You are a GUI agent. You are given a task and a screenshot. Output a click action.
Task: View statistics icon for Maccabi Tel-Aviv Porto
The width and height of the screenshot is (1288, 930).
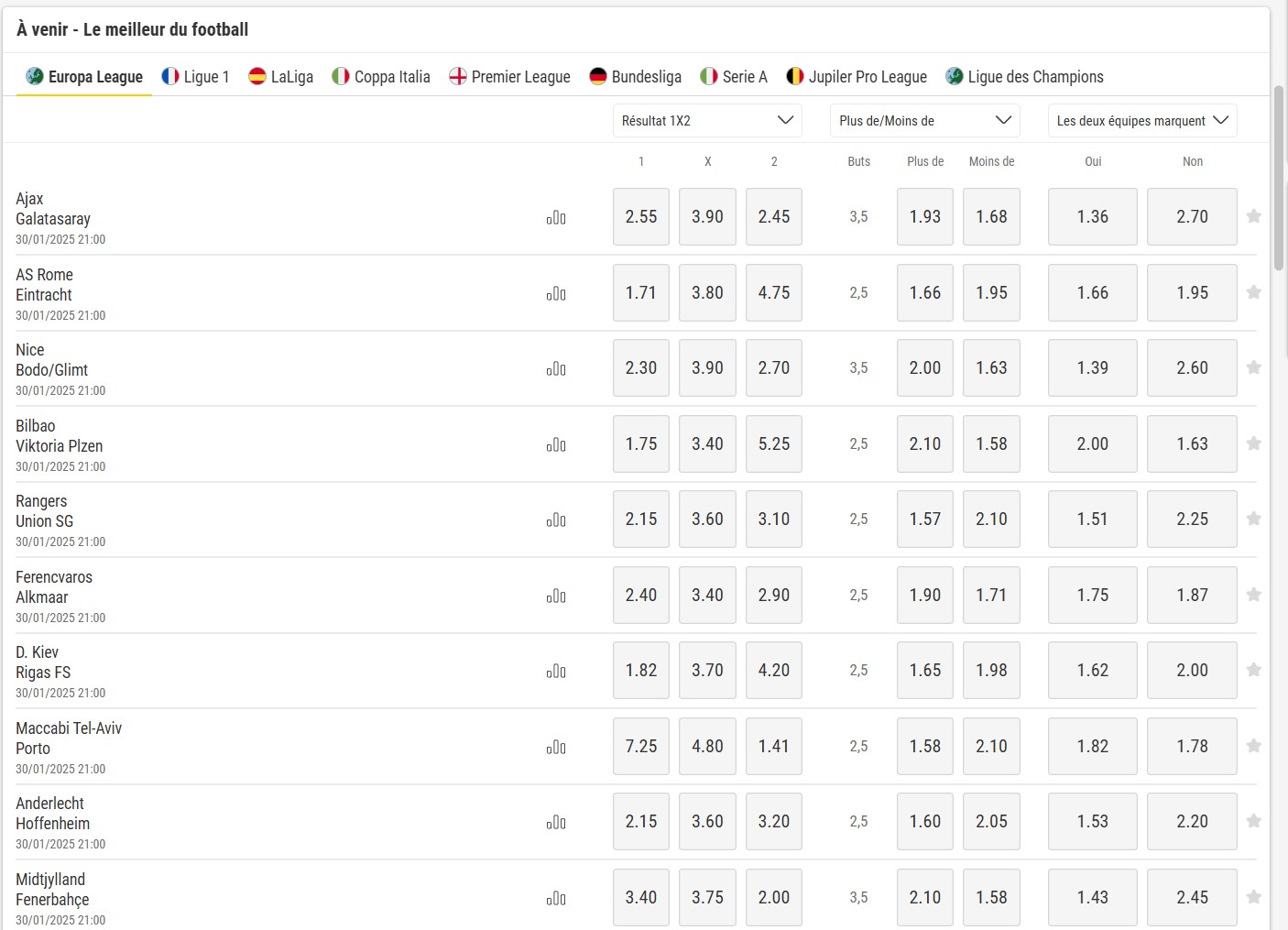pyautogui.click(x=556, y=747)
